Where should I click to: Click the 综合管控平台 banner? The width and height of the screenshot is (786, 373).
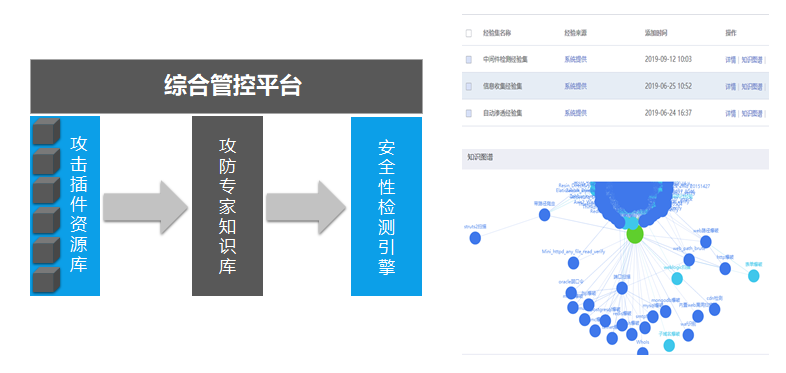point(226,86)
